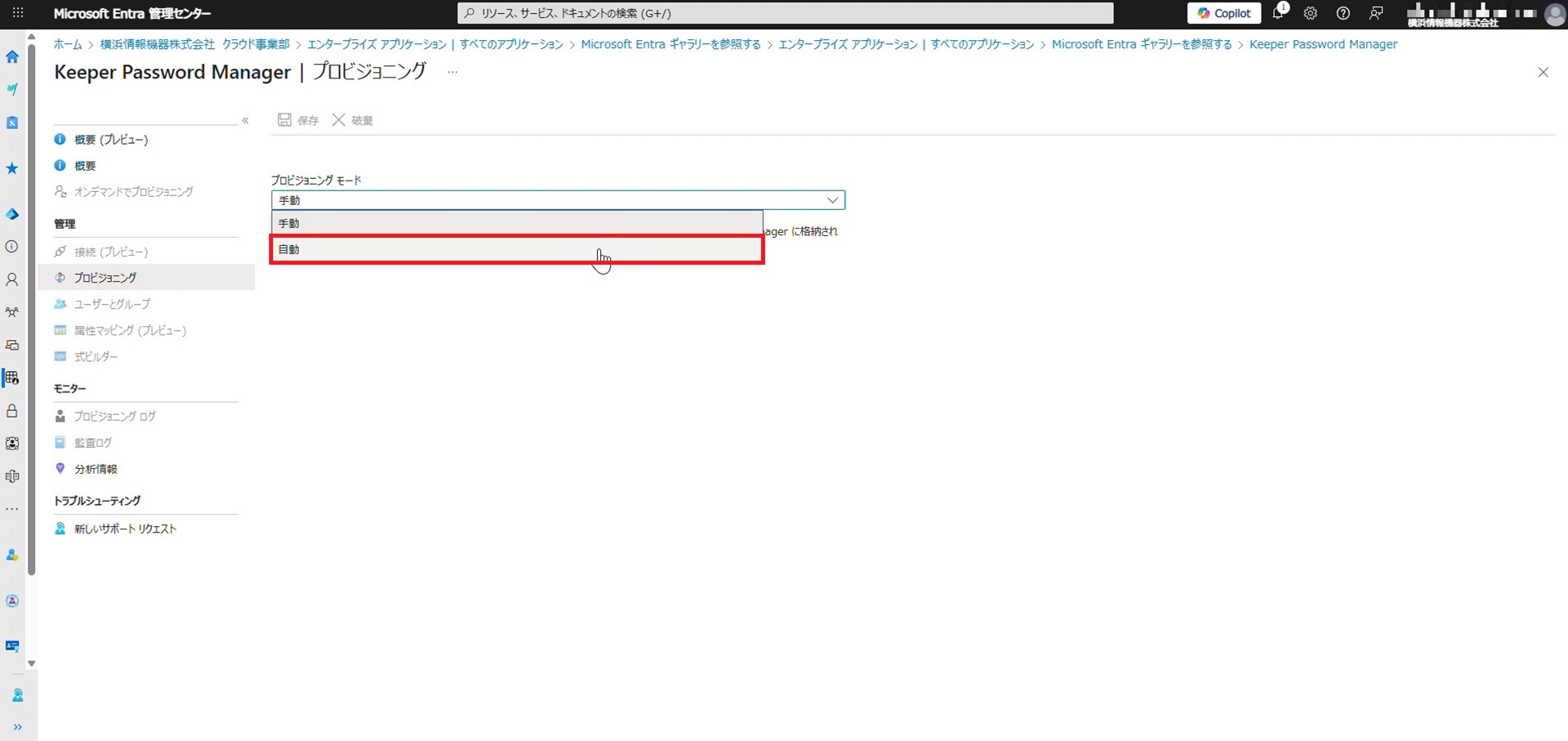Viewport: 1568px width, 741px height.
Task: Select 自動 in provisioning mode dropdown
Action: tap(516, 249)
